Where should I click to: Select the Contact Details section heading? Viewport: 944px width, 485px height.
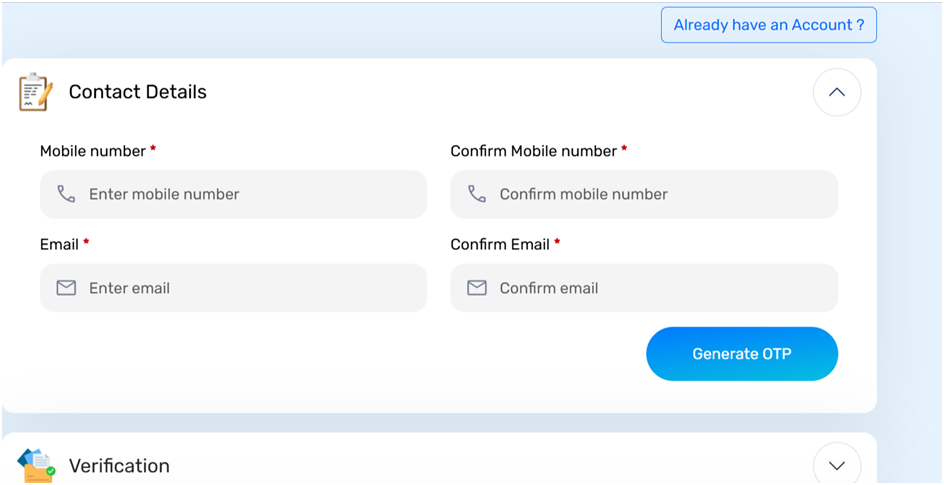pos(137,92)
